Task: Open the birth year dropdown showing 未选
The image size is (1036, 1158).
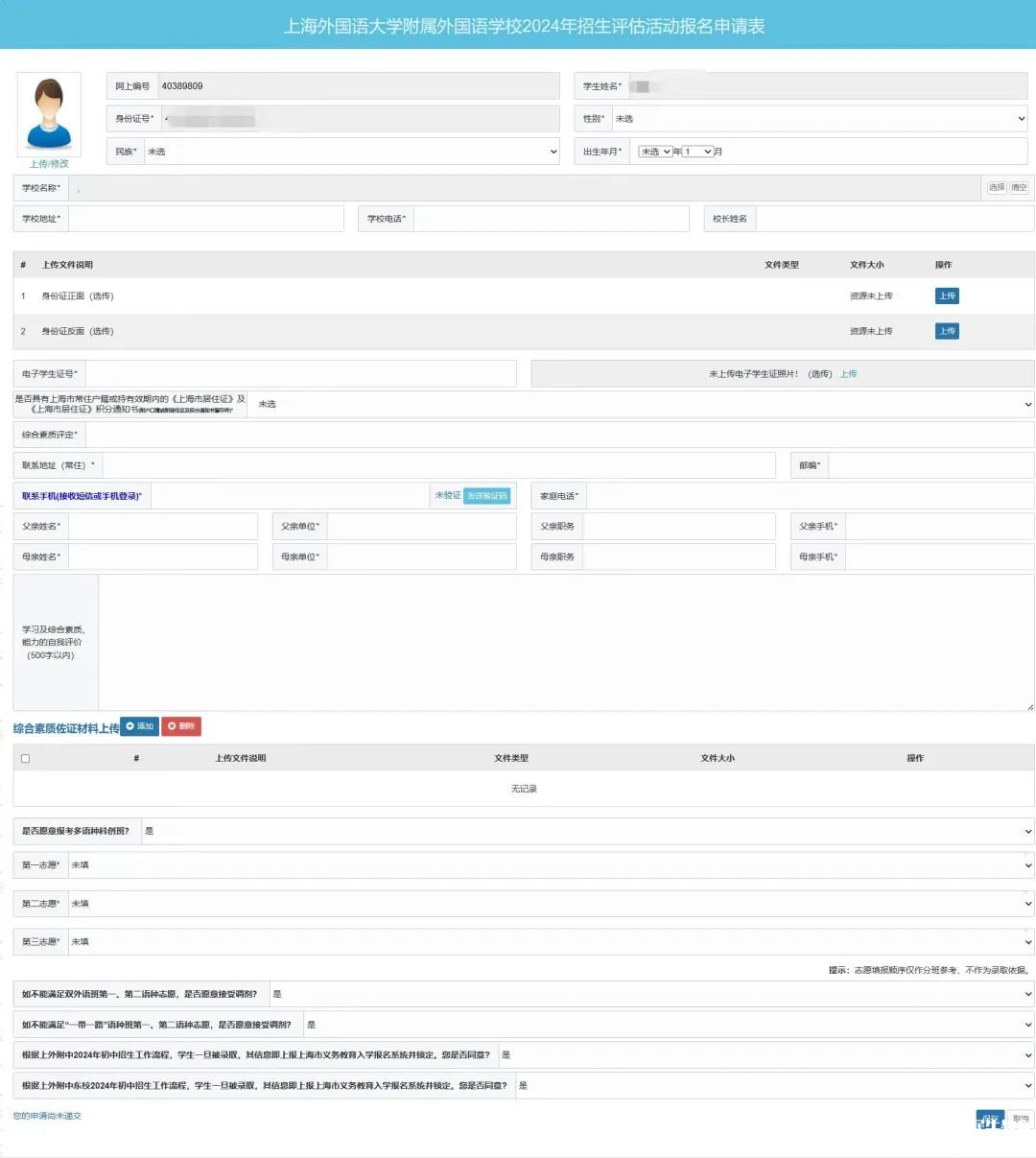Action: (x=655, y=152)
